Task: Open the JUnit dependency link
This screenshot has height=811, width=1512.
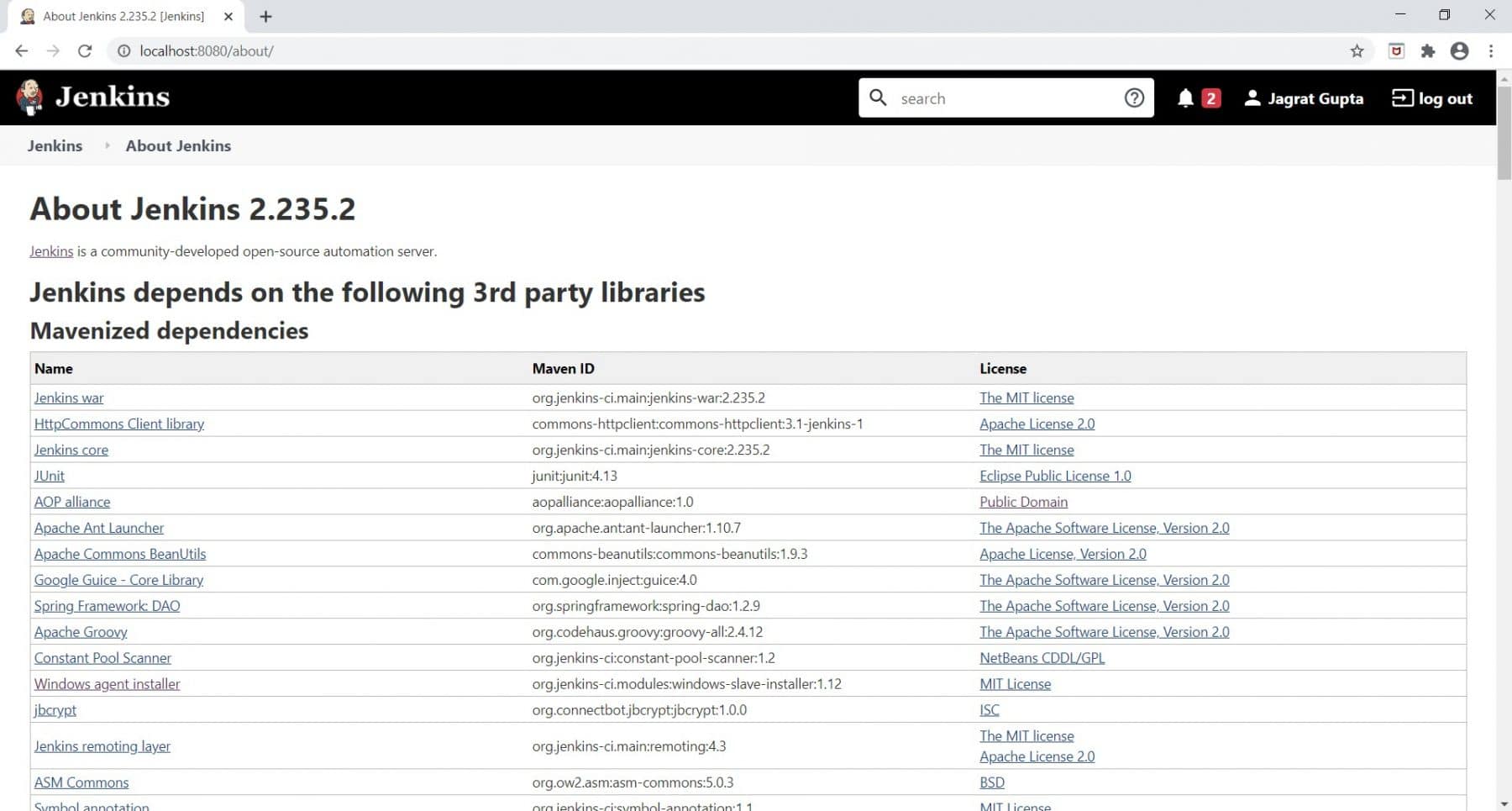Action: (x=49, y=476)
